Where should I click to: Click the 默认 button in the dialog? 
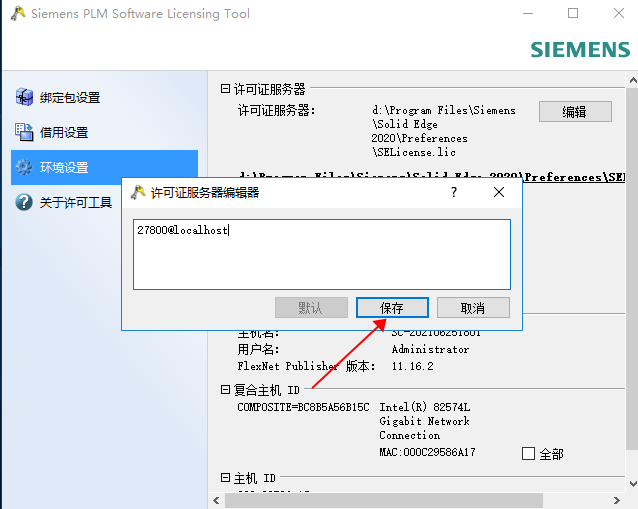pos(311,307)
